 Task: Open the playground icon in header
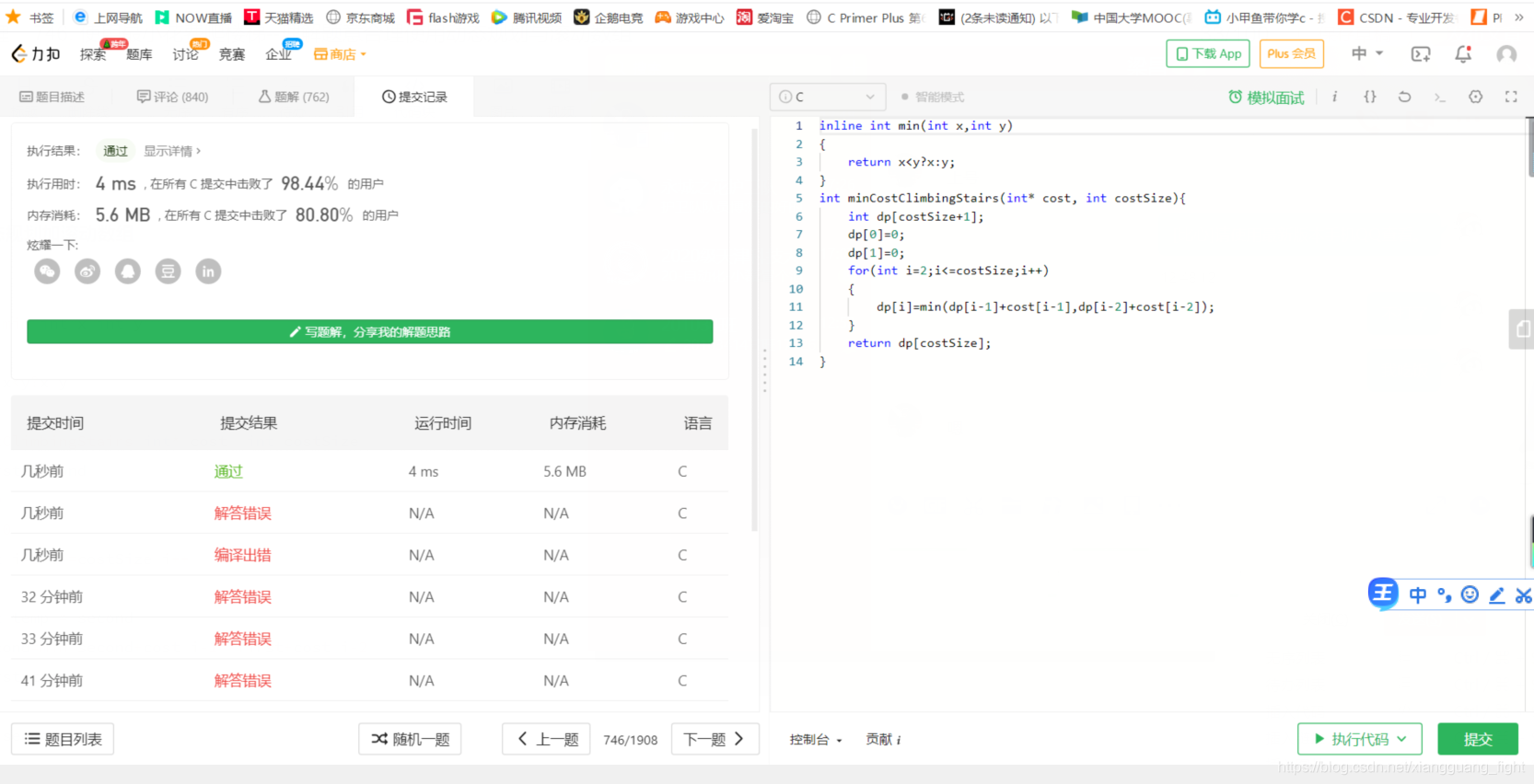1421,54
